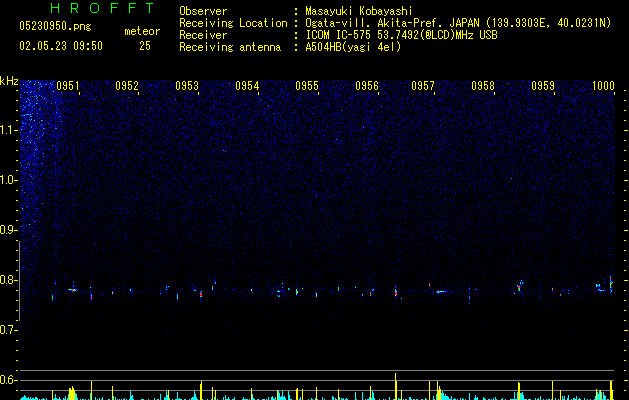Click the 0.6 kHz axis label
The height and width of the screenshot is (400, 629).
(x=8, y=380)
